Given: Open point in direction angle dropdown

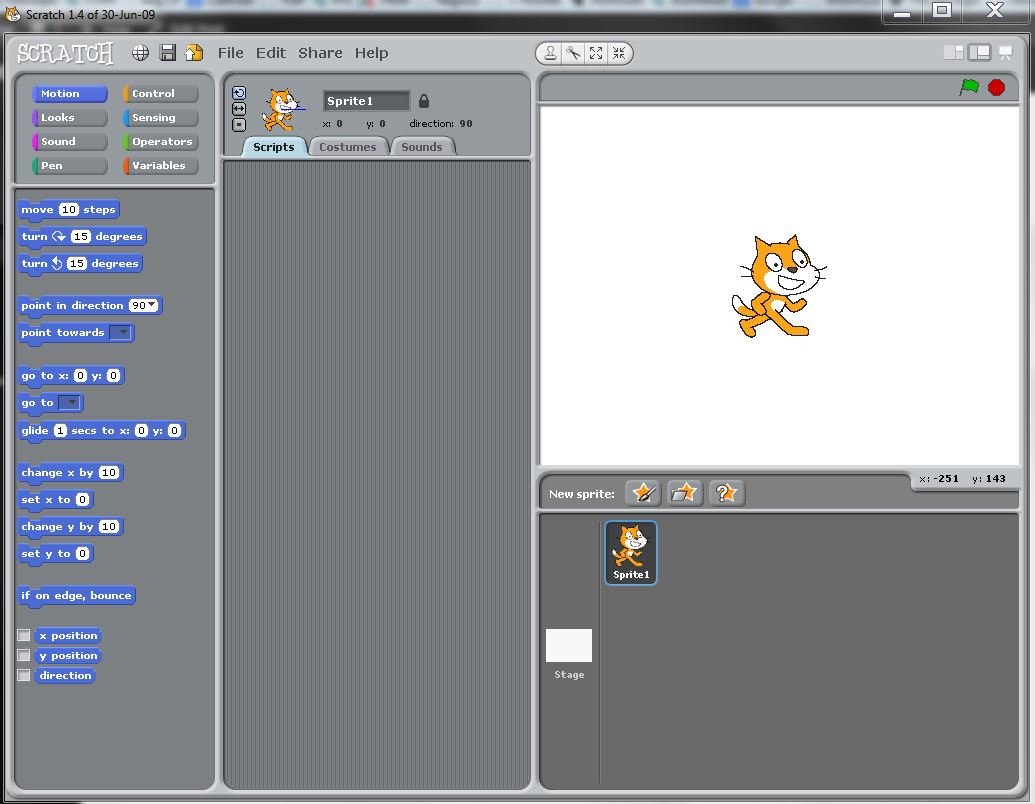Looking at the screenshot, I should point(152,305).
